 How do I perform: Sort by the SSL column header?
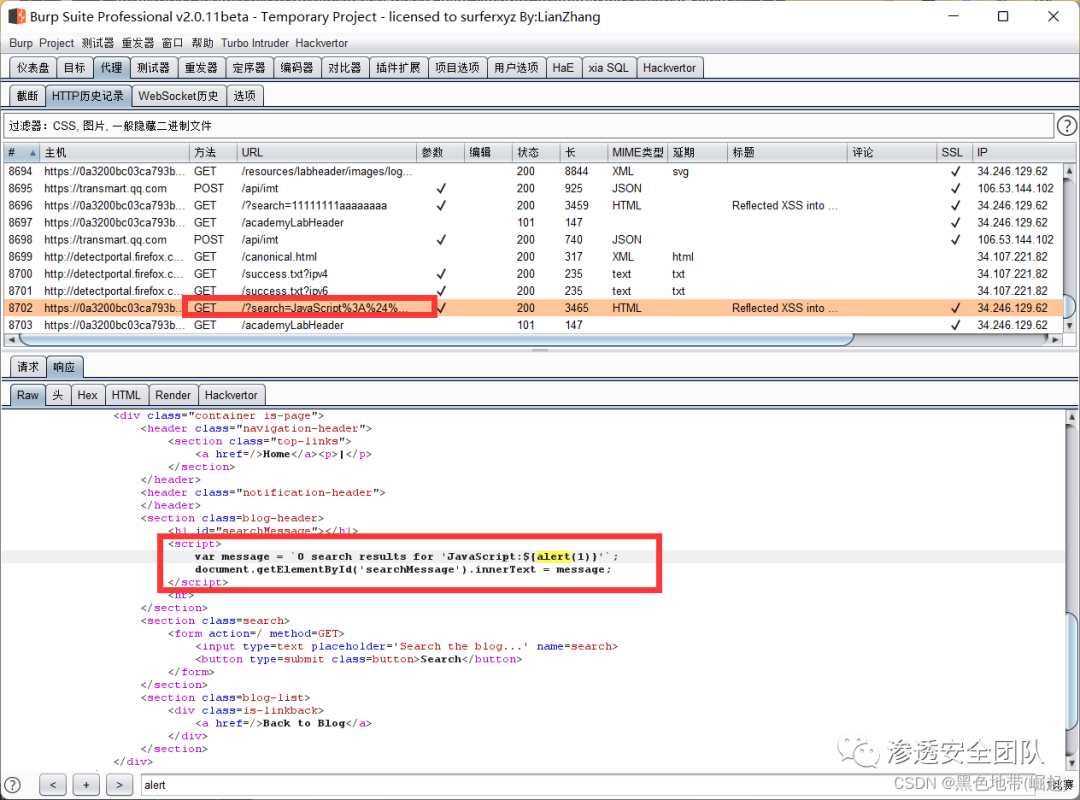pyautogui.click(x=954, y=152)
